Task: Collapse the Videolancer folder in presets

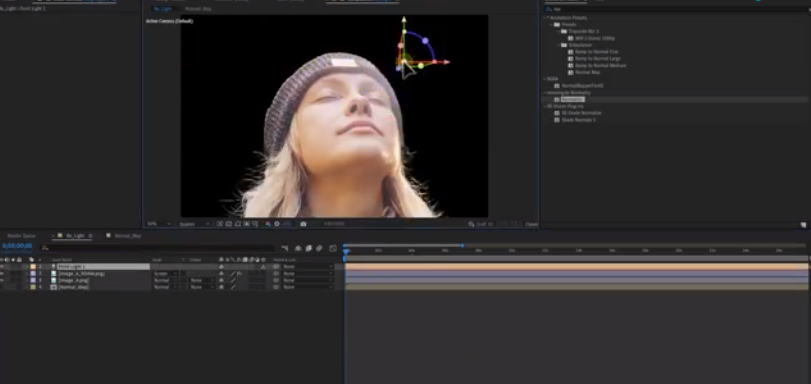Action: [x=559, y=45]
